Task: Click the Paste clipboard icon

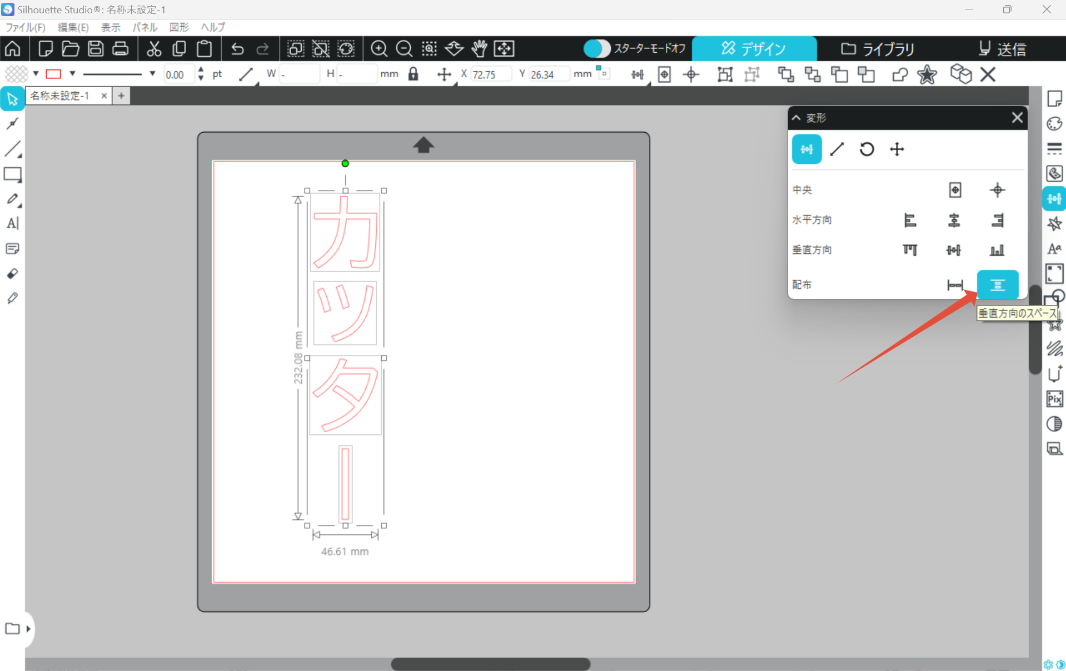Action: (x=204, y=49)
